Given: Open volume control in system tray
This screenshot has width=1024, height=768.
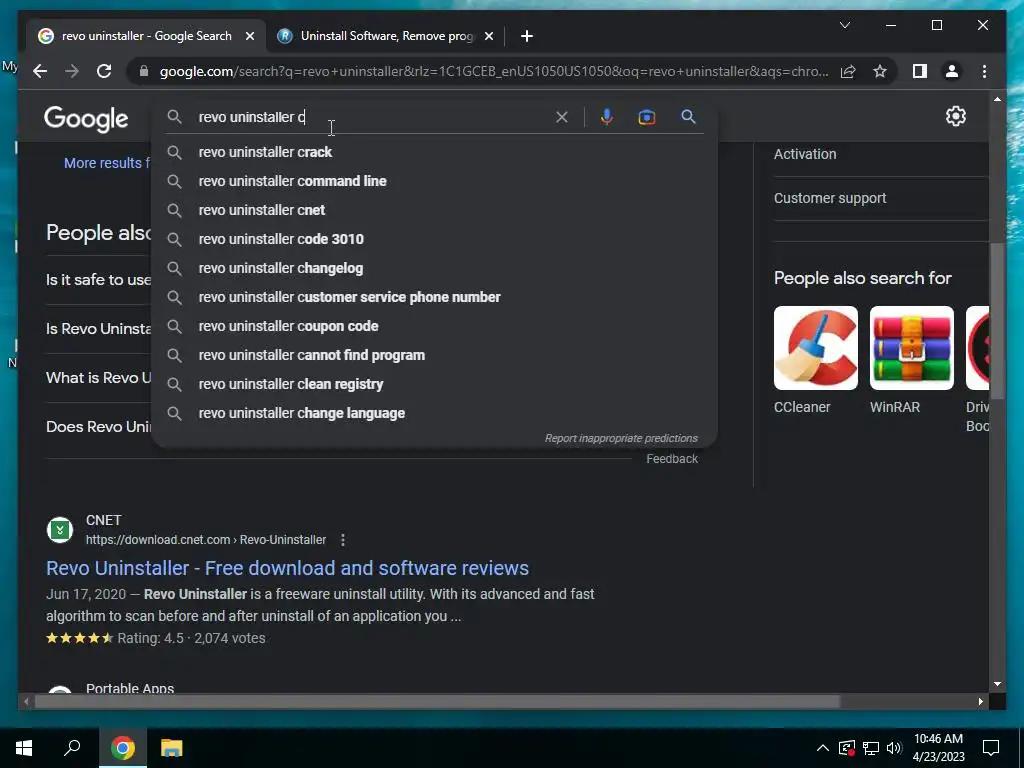Looking at the screenshot, I should 894,748.
